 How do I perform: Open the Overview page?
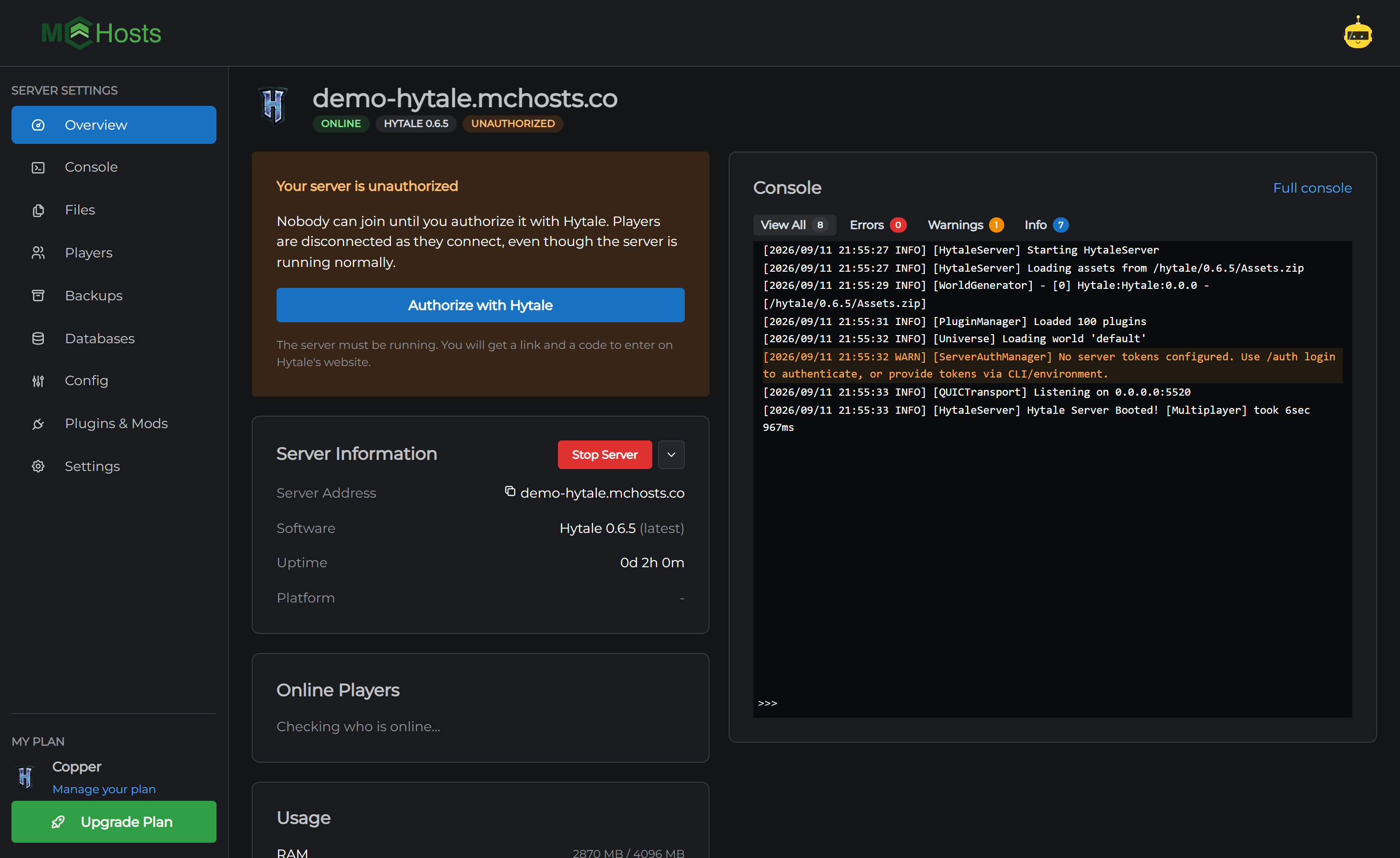pos(113,125)
